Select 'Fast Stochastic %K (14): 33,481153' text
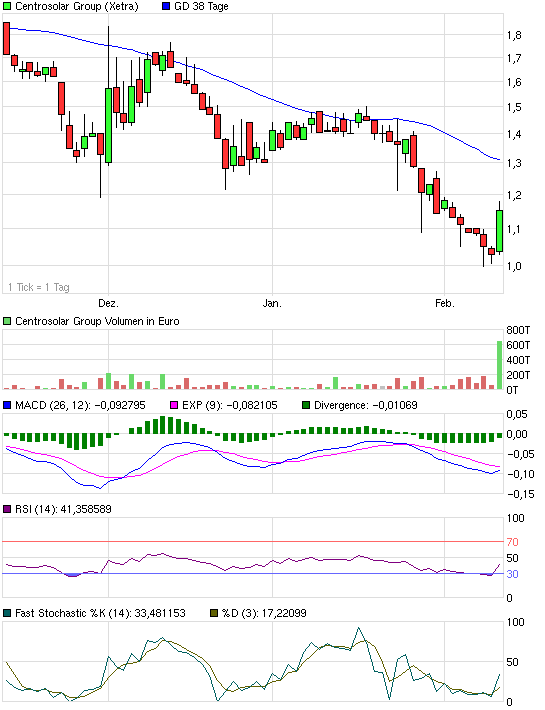Image resolution: width=545 pixels, height=710 pixels. [100, 614]
